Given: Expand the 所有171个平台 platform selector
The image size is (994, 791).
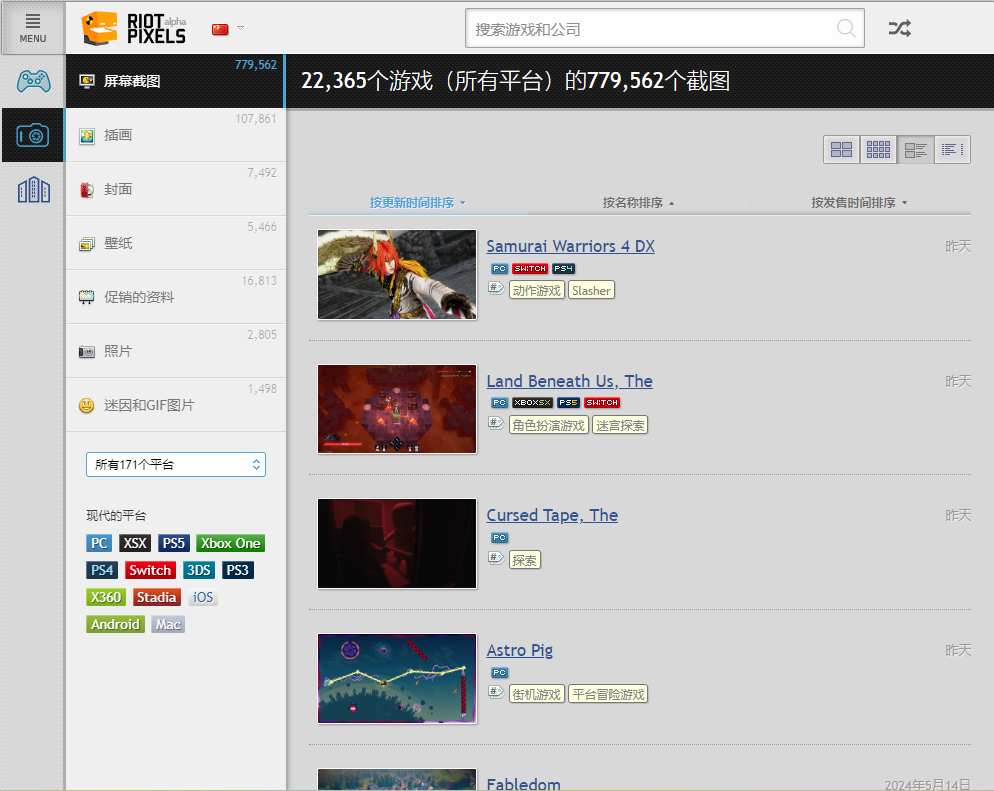Looking at the screenshot, I should [176, 464].
